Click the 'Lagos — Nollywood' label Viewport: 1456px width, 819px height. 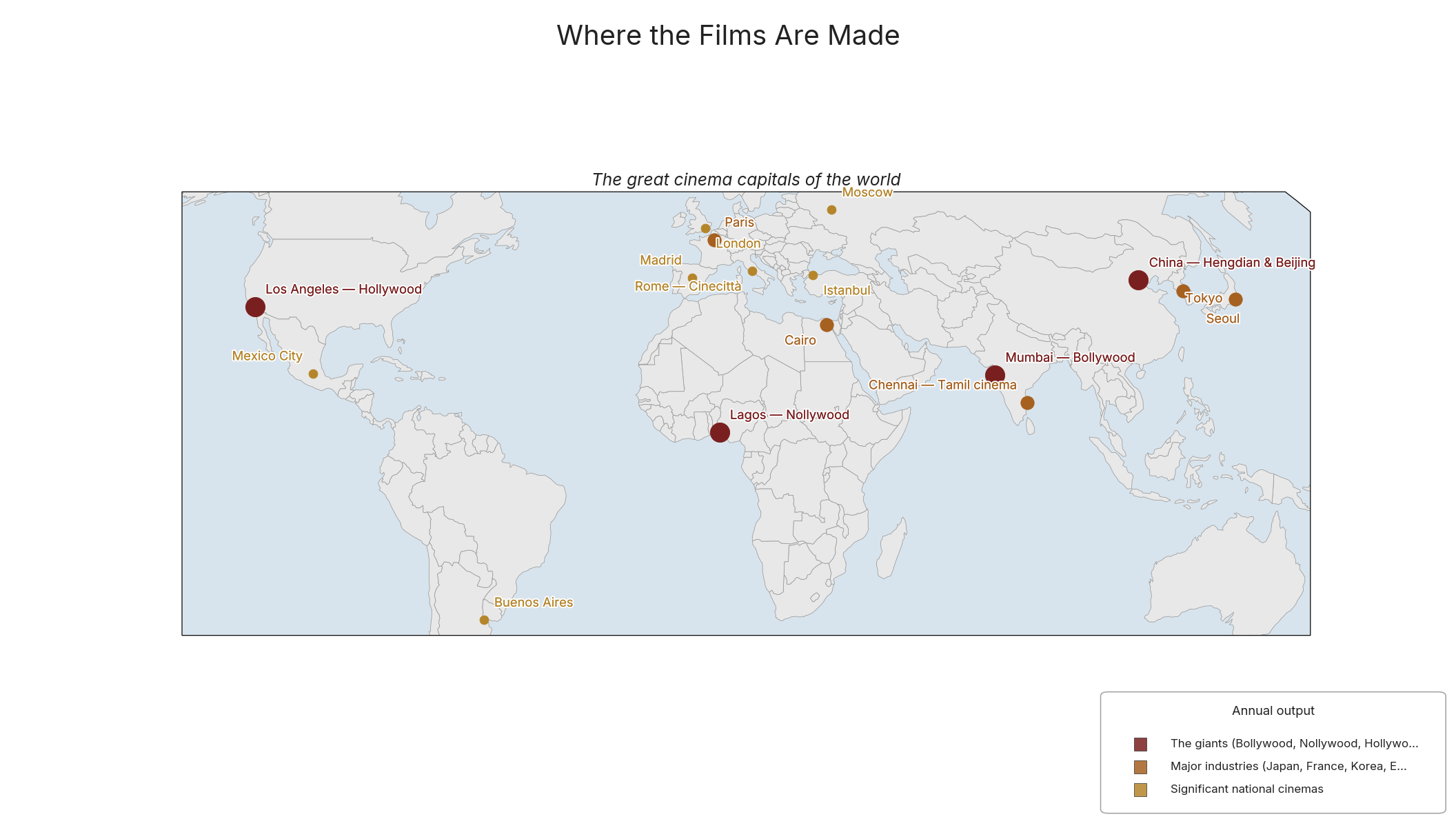[x=789, y=415]
